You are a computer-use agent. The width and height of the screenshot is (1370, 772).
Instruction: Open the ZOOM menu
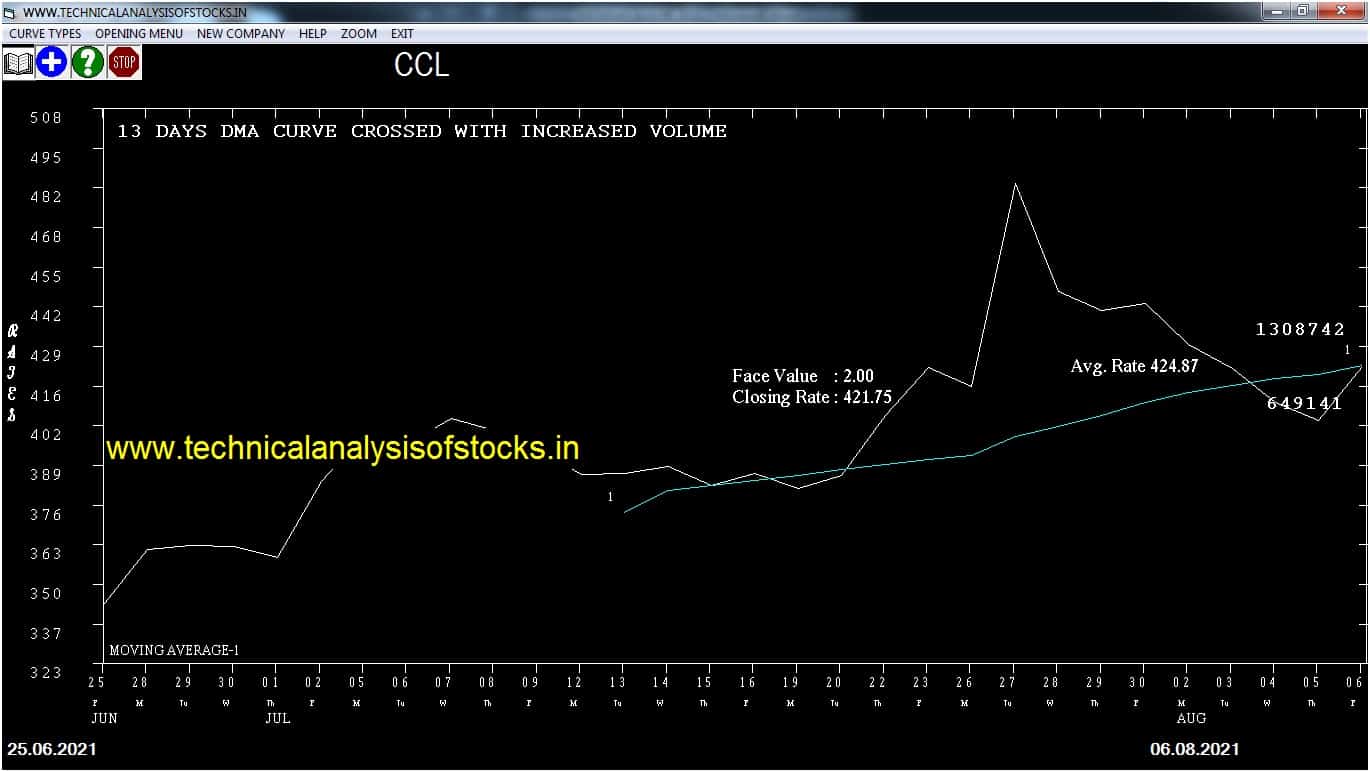tap(359, 34)
